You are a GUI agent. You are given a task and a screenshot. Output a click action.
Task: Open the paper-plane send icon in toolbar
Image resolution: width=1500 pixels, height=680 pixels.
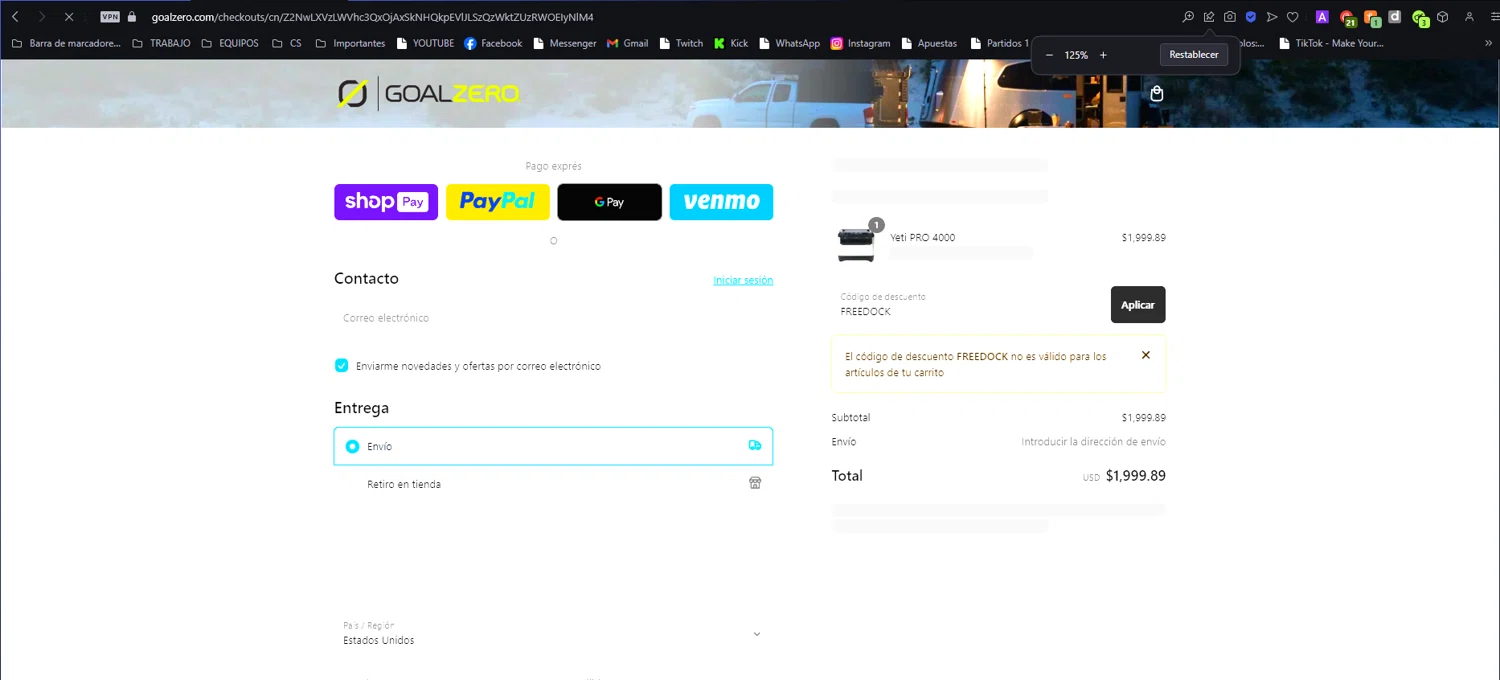[1272, 17]
